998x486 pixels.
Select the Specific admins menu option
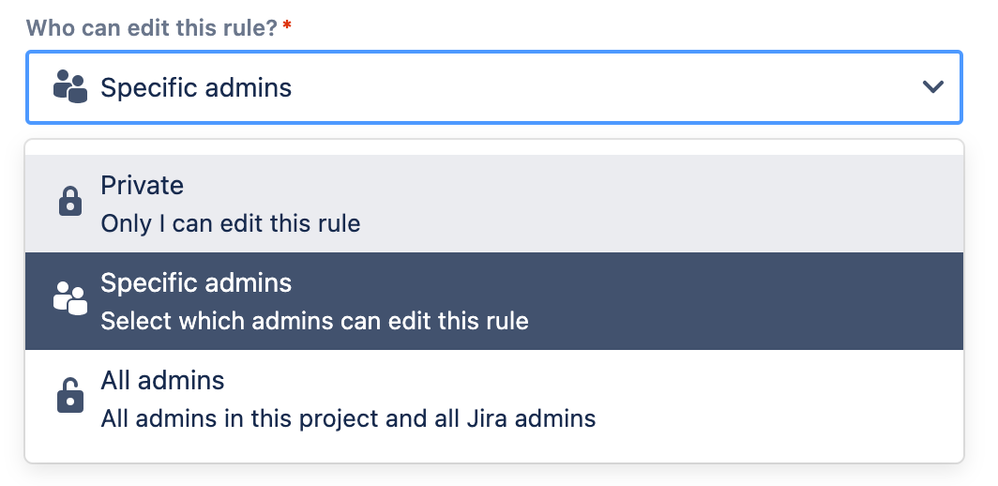point(494,301)
